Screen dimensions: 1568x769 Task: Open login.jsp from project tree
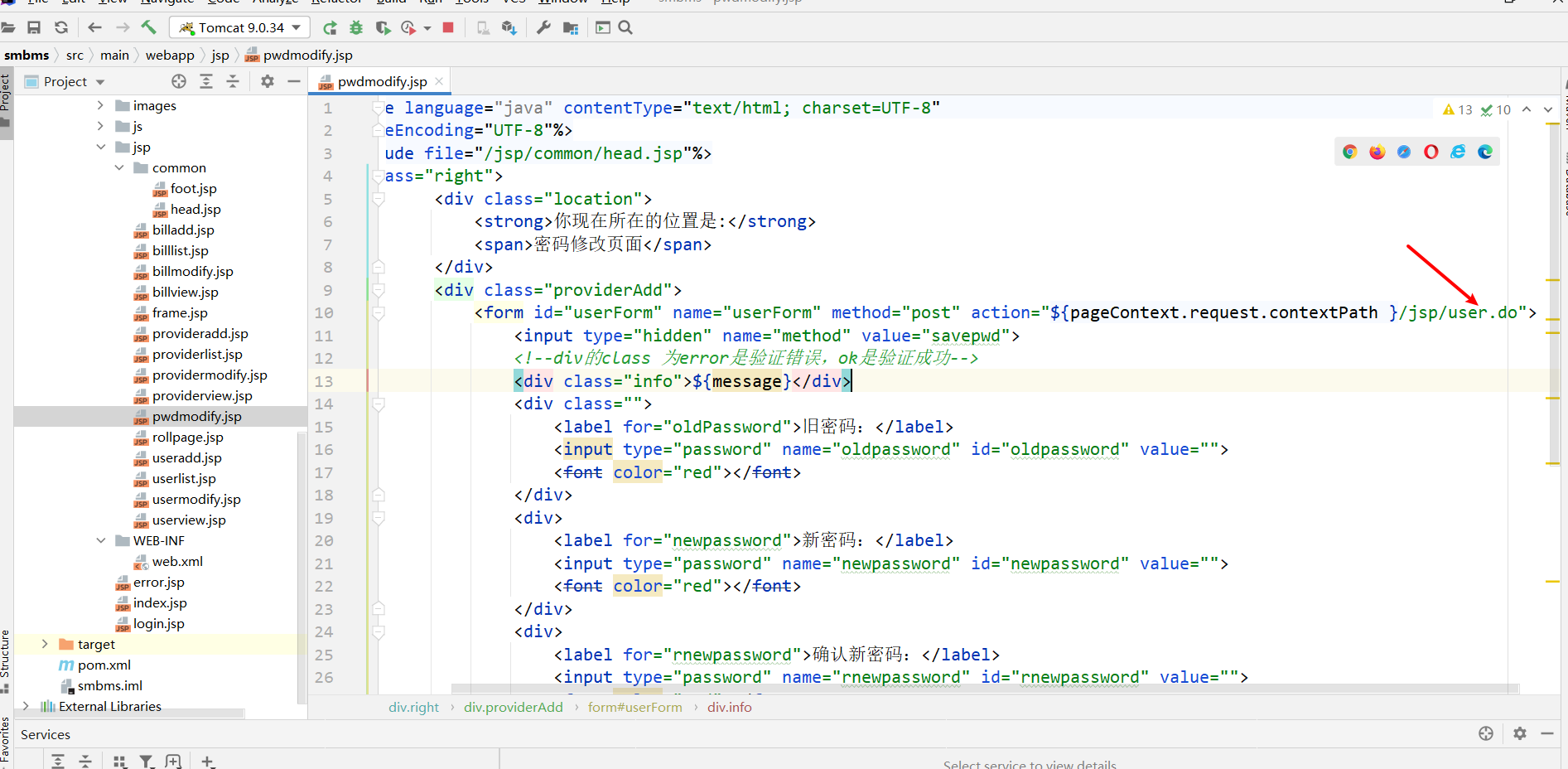pyautogui.click(x=158, y=623)
